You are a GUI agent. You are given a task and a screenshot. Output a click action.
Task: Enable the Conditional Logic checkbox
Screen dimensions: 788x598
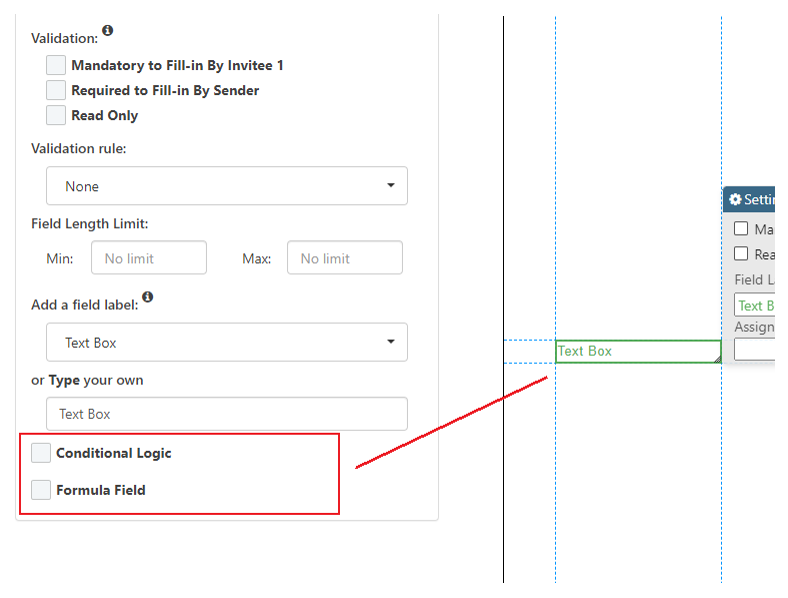click(41, 453)
